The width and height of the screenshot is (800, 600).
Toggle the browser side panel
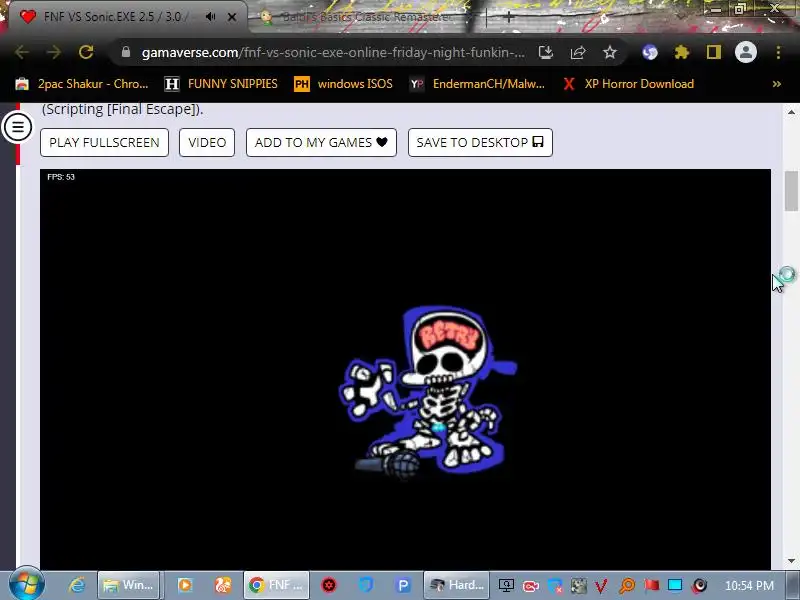coord(714,52)
